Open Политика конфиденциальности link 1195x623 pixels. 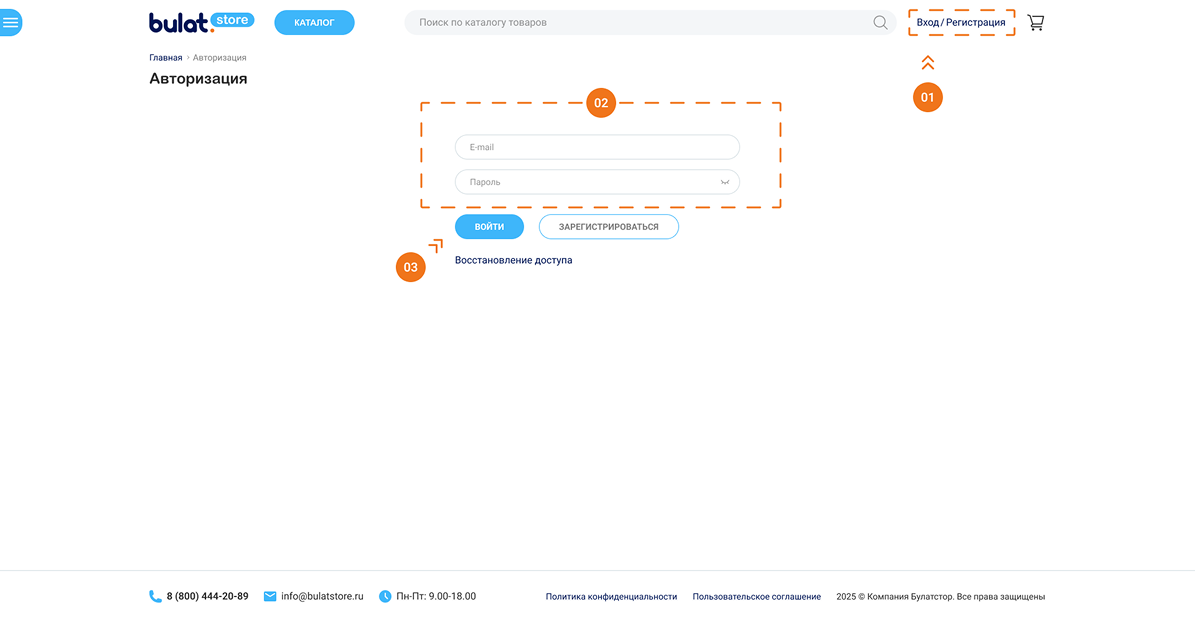coord(611,597)
